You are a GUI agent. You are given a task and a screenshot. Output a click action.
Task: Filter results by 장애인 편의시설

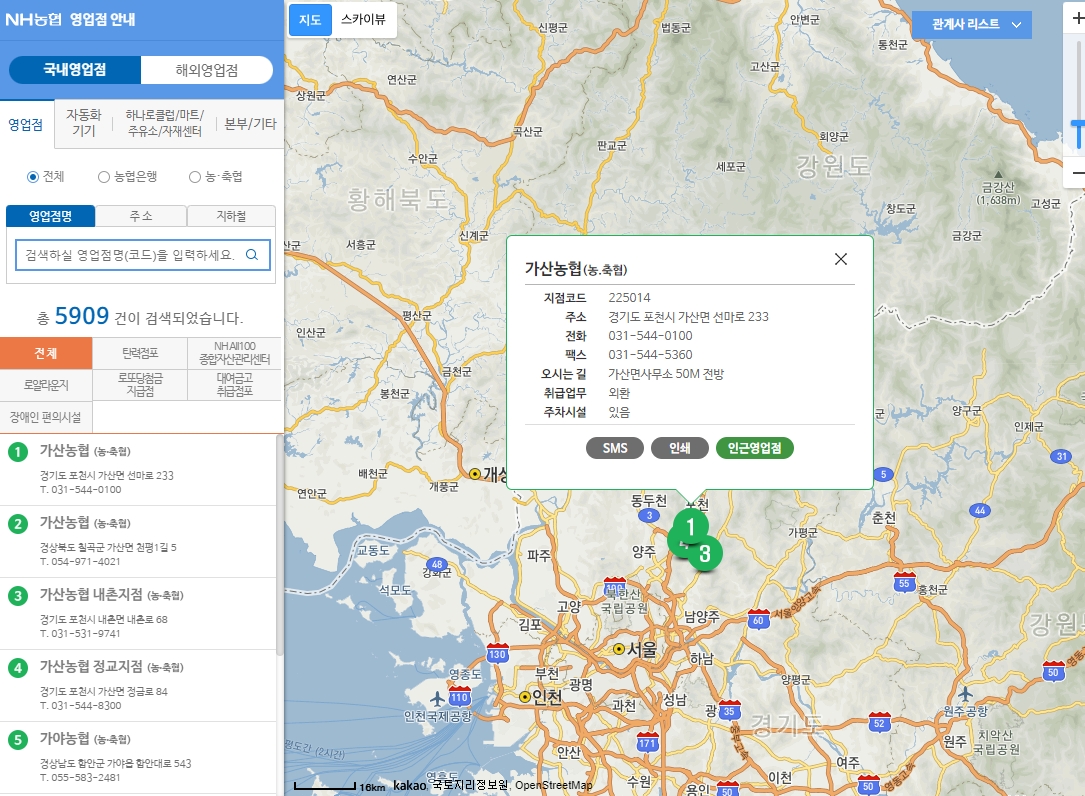click(46, 417)
